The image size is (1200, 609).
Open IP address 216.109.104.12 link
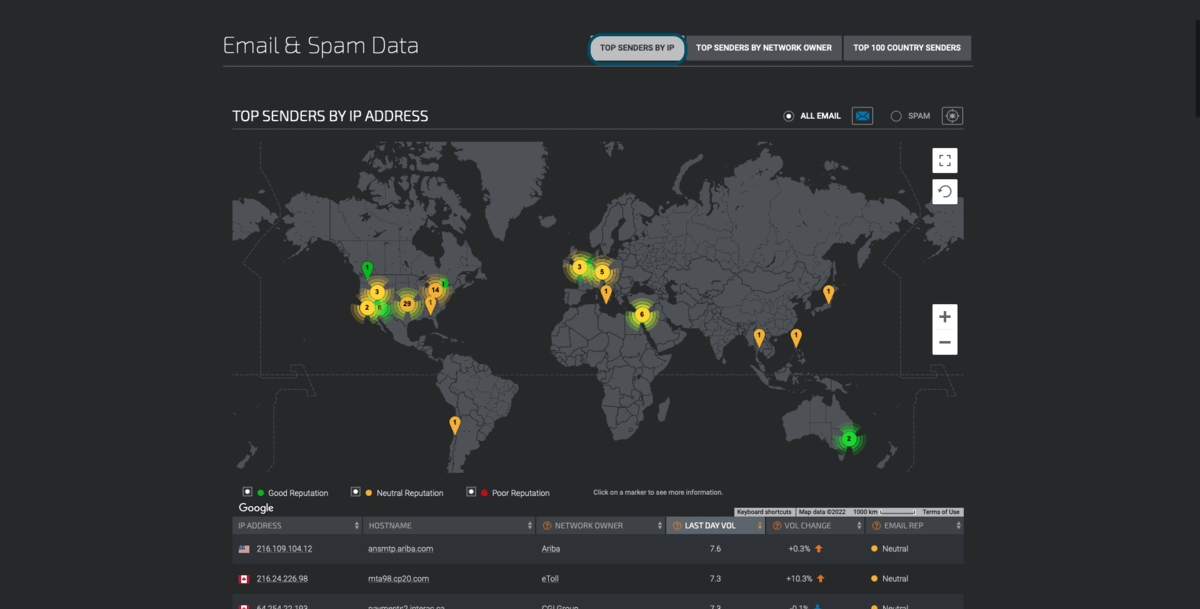[x=284, y=549]
